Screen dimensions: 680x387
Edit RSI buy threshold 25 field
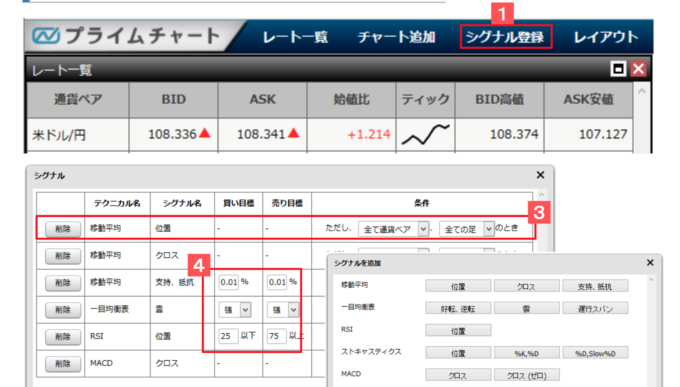coord(229,336)
